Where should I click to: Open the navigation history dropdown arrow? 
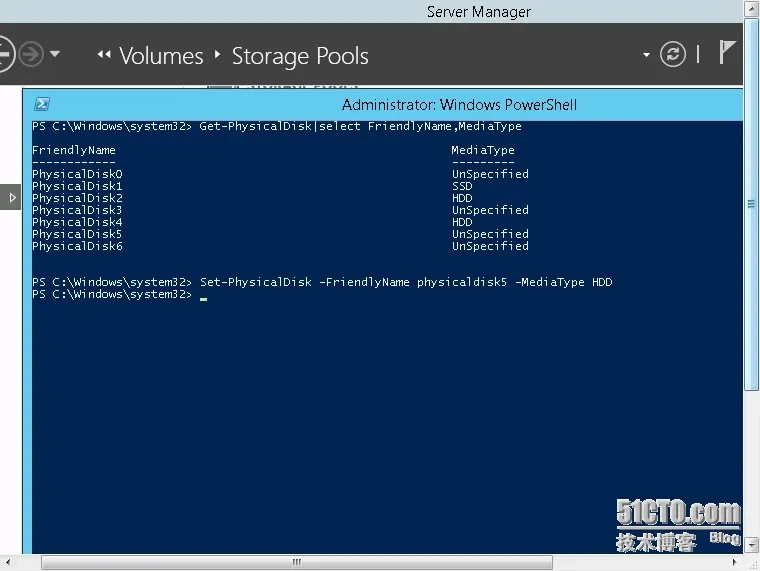click(x=55, y=54)
